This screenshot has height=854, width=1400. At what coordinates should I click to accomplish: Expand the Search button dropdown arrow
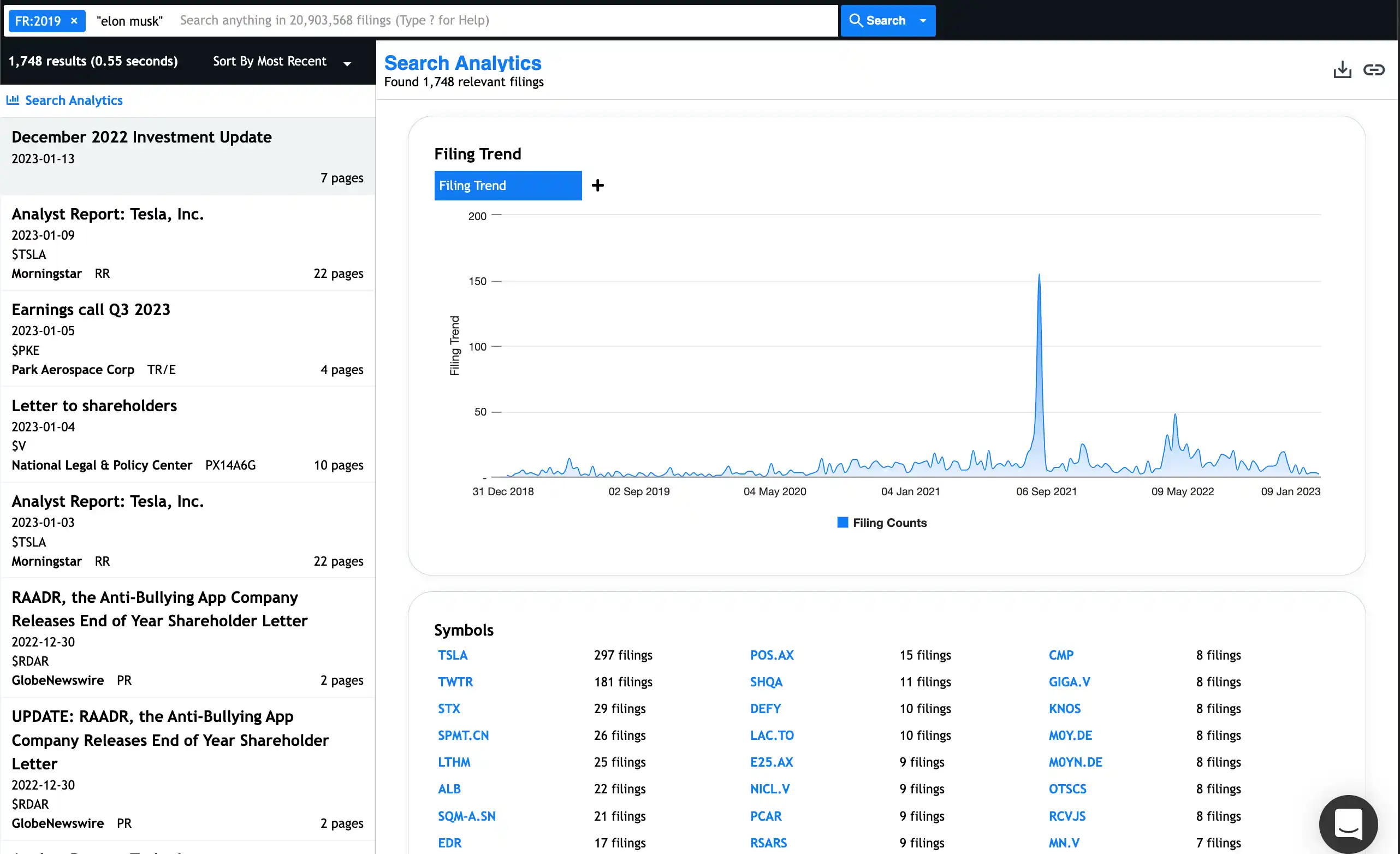tap(922, 20)
